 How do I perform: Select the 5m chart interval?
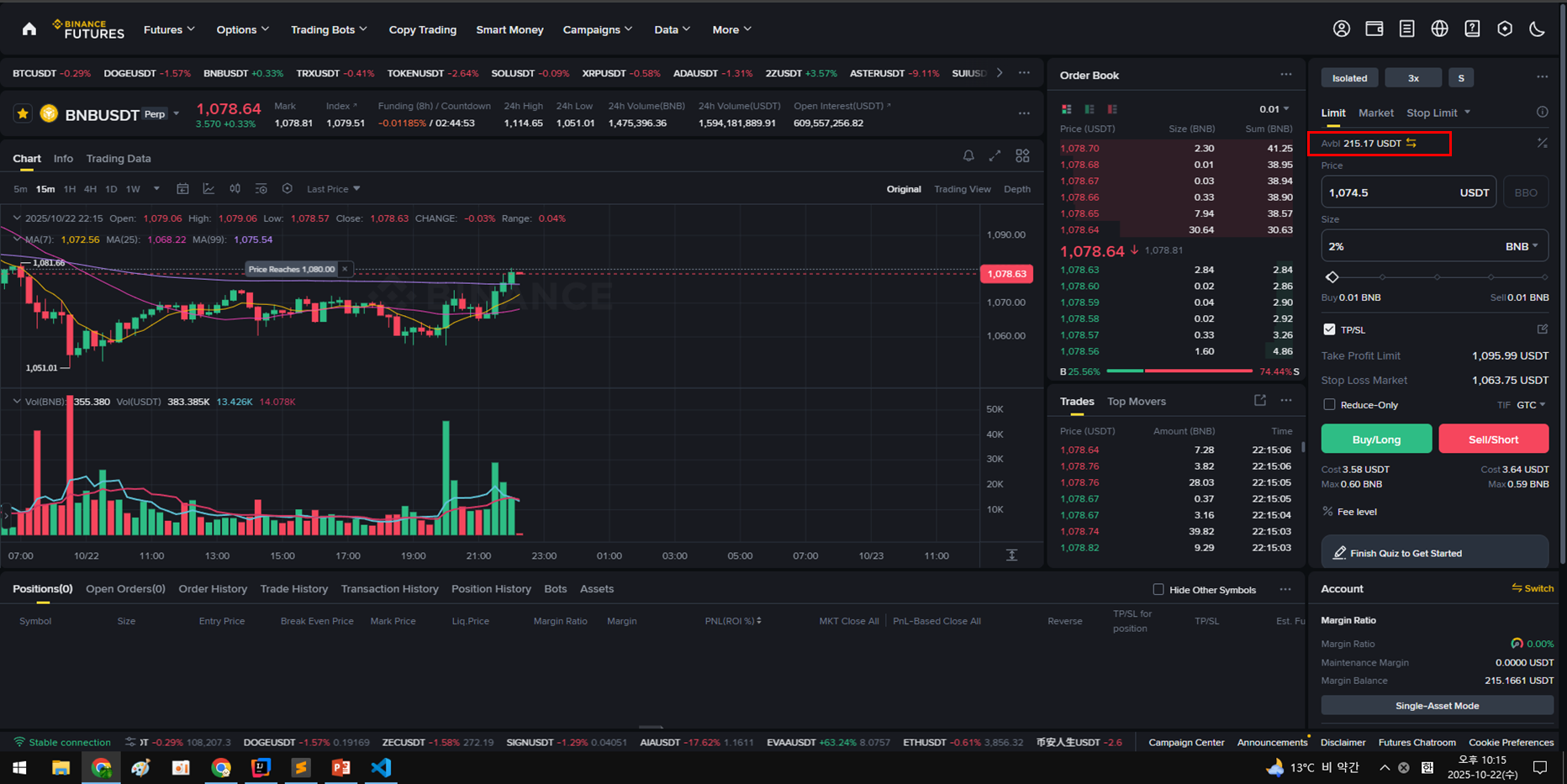(x=20, y=189)
